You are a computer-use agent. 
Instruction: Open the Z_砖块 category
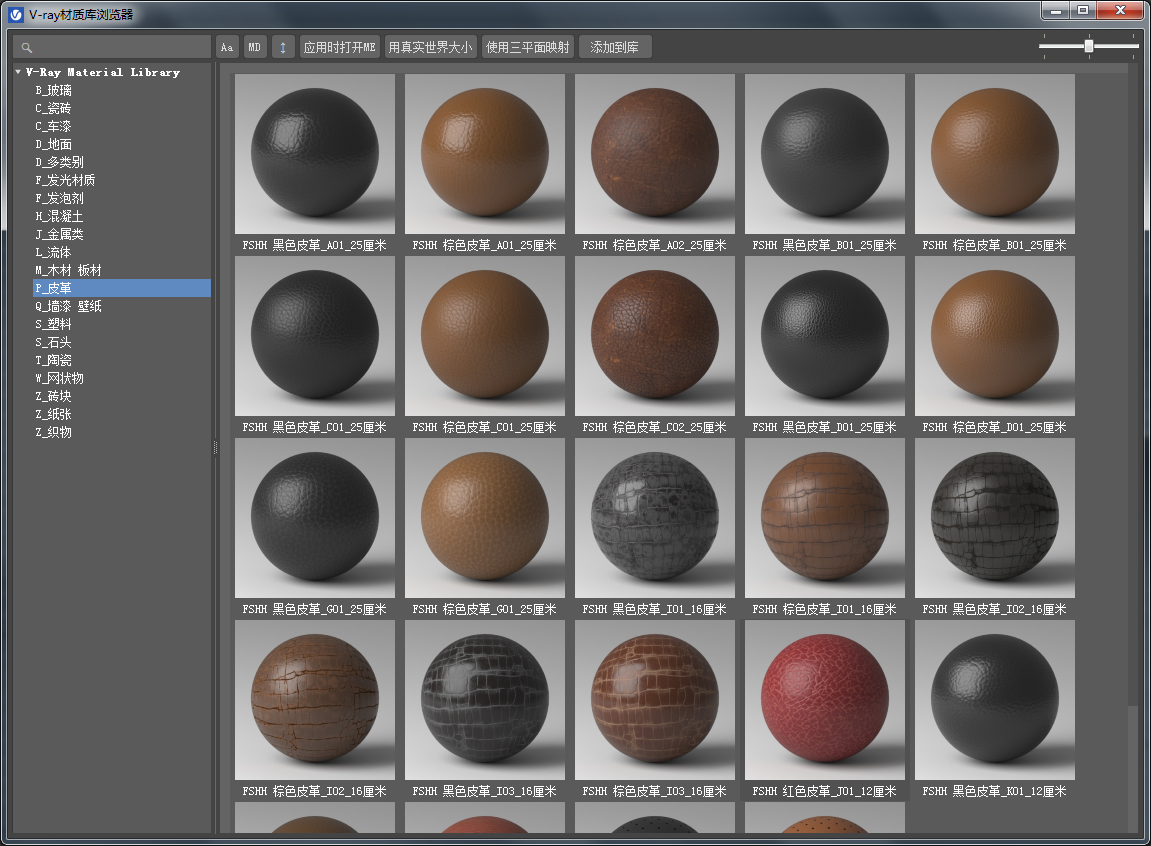click(x=54, y=396)
